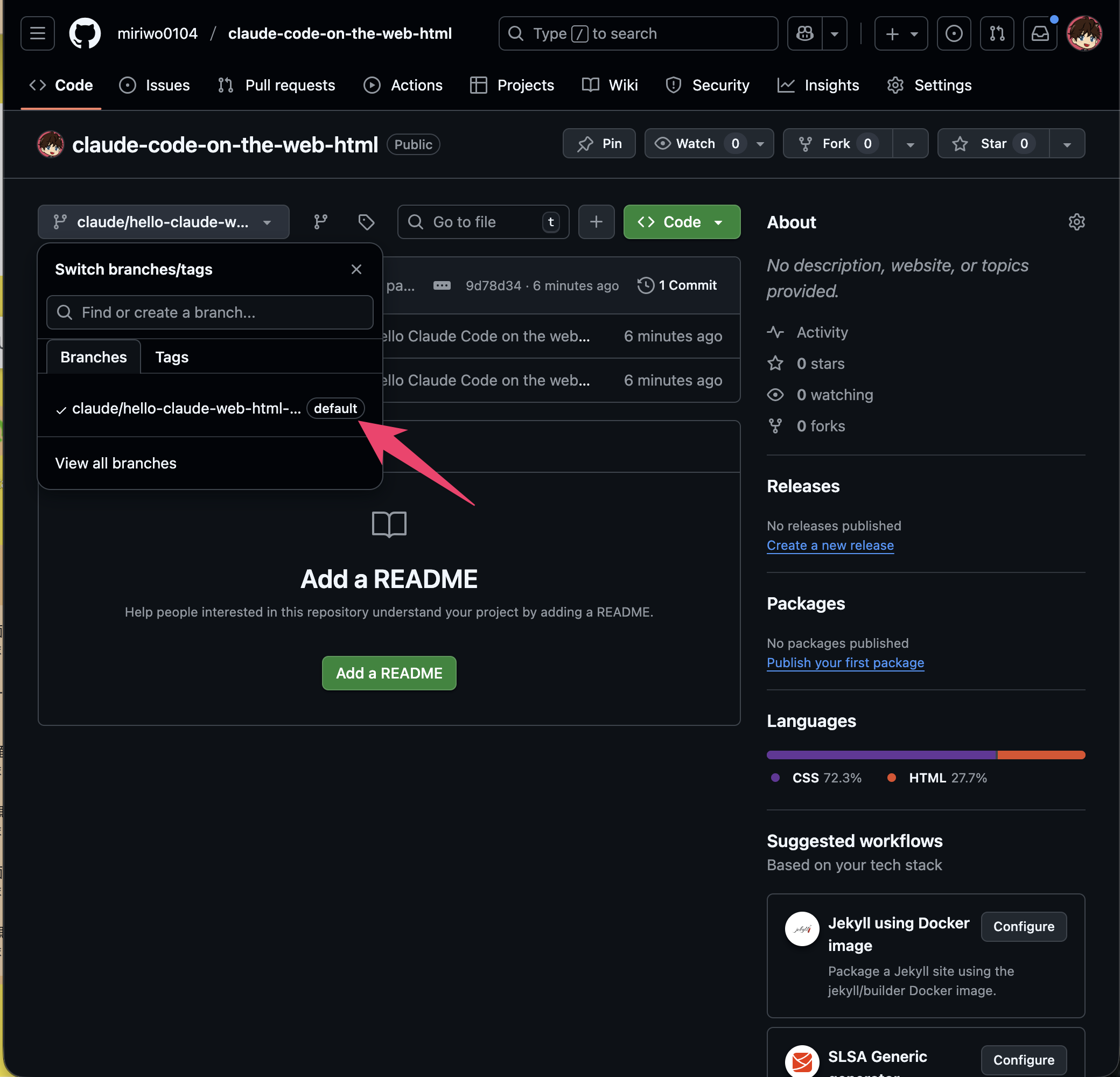Switch to the Tags tab
The width and height of the screenshot is (1120, 1077).
(171, 357)
